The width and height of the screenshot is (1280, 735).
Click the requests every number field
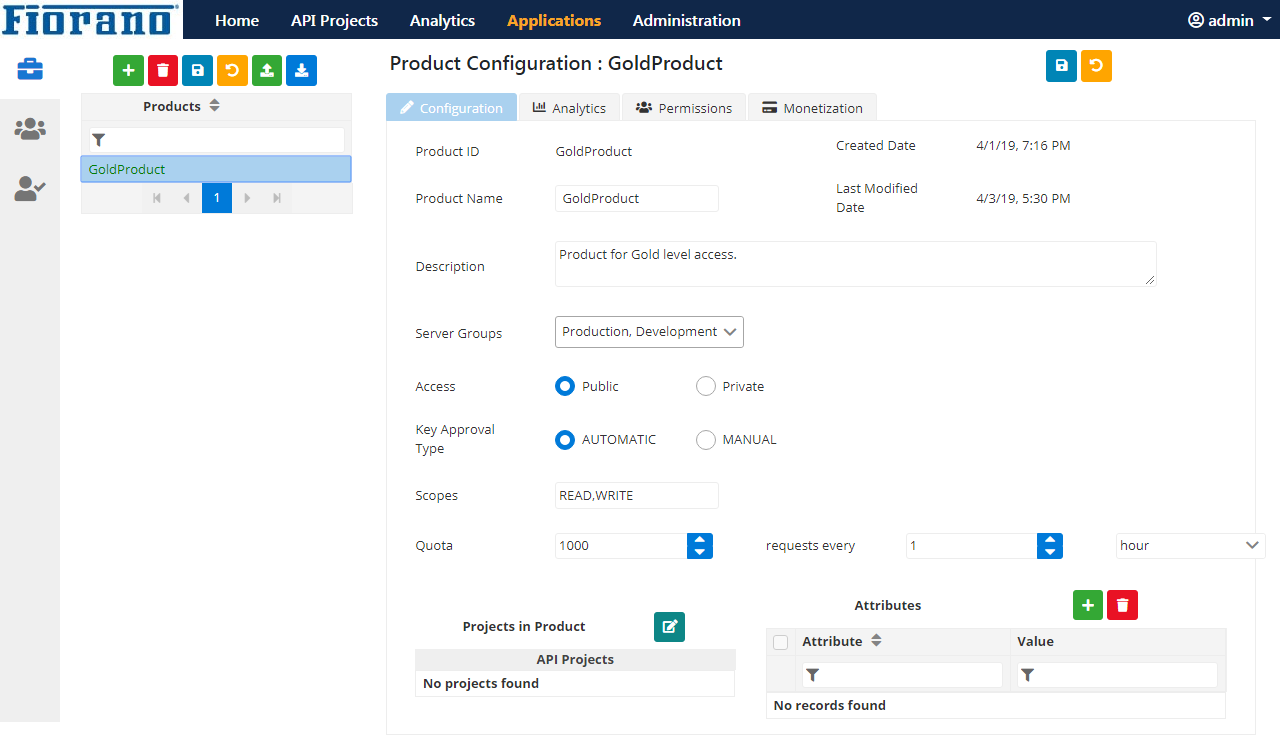click(x=972, y=546)
